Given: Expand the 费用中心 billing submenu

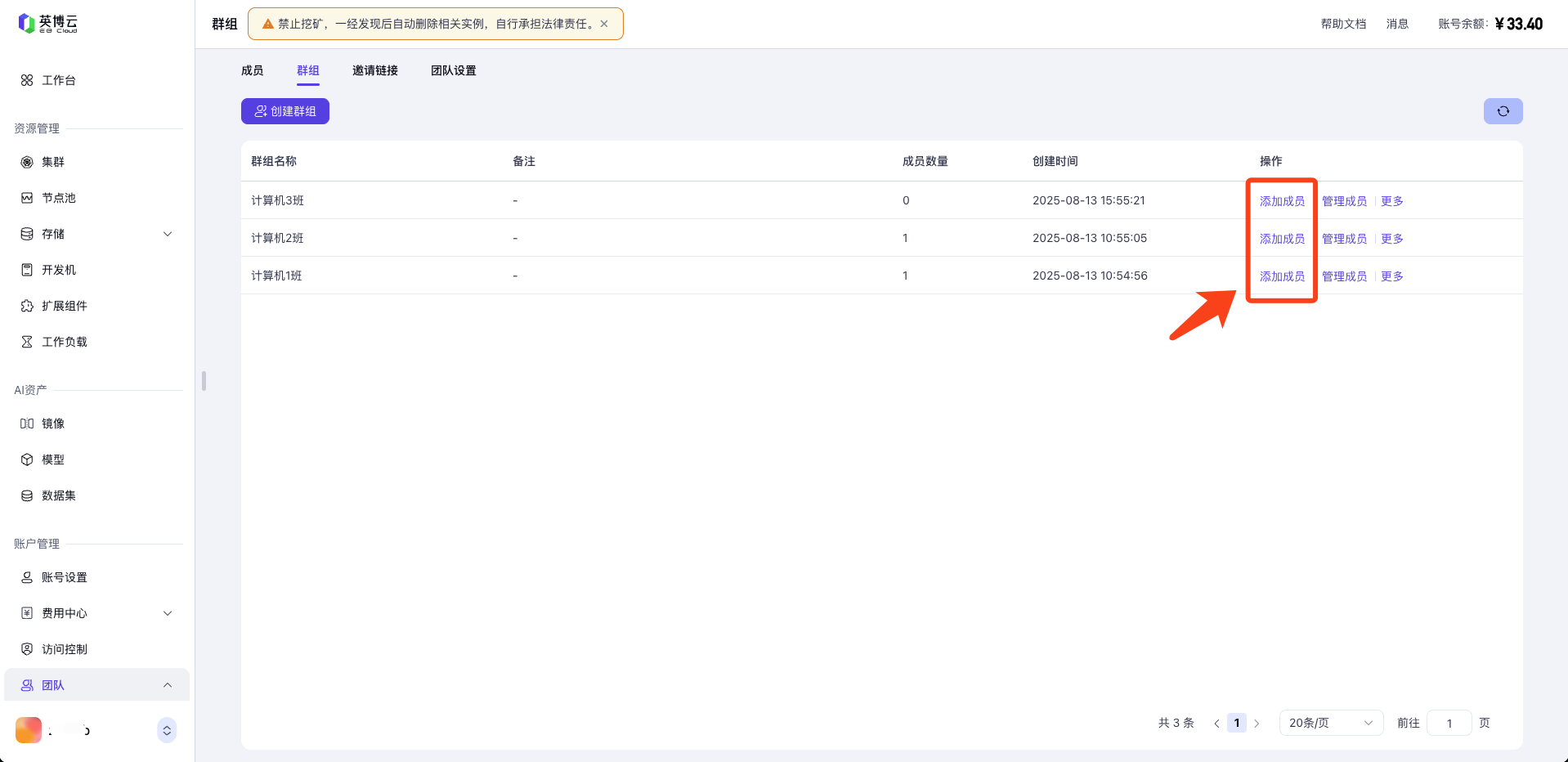Looking at the screenshot, I should (168, 613).
